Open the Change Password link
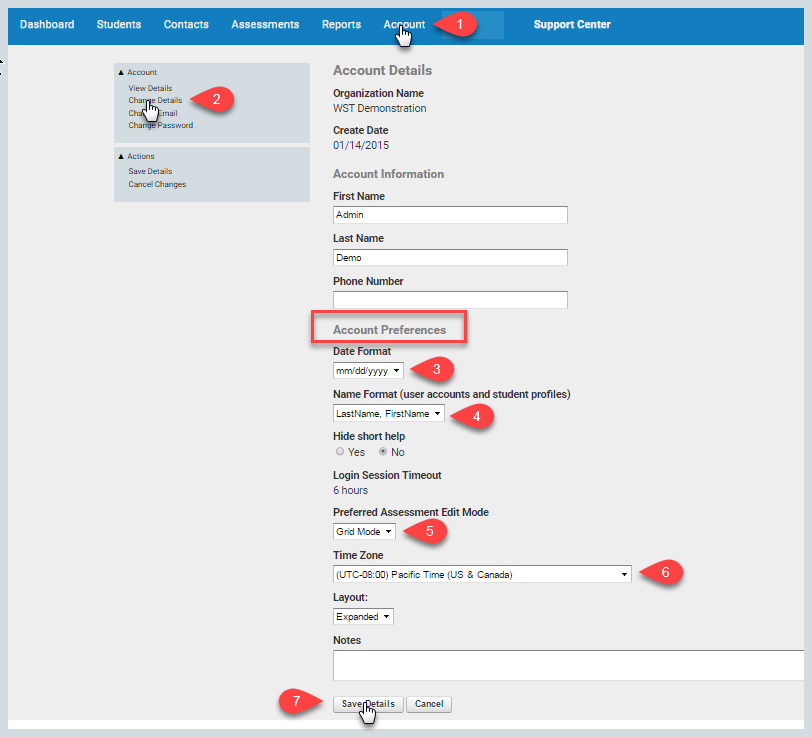Image resolution: width=812 pixels, height=737 pixels. click(160, 125)
